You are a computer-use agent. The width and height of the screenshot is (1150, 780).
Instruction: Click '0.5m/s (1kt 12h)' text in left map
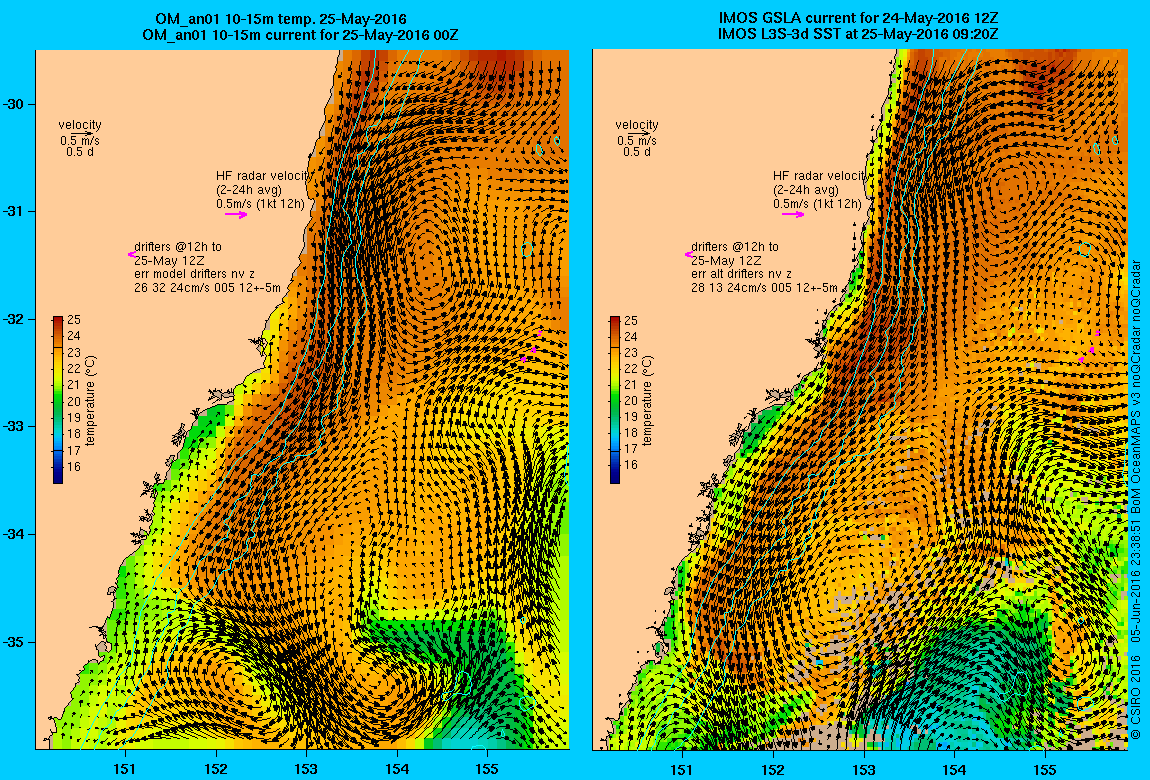[x=260, y=204]
